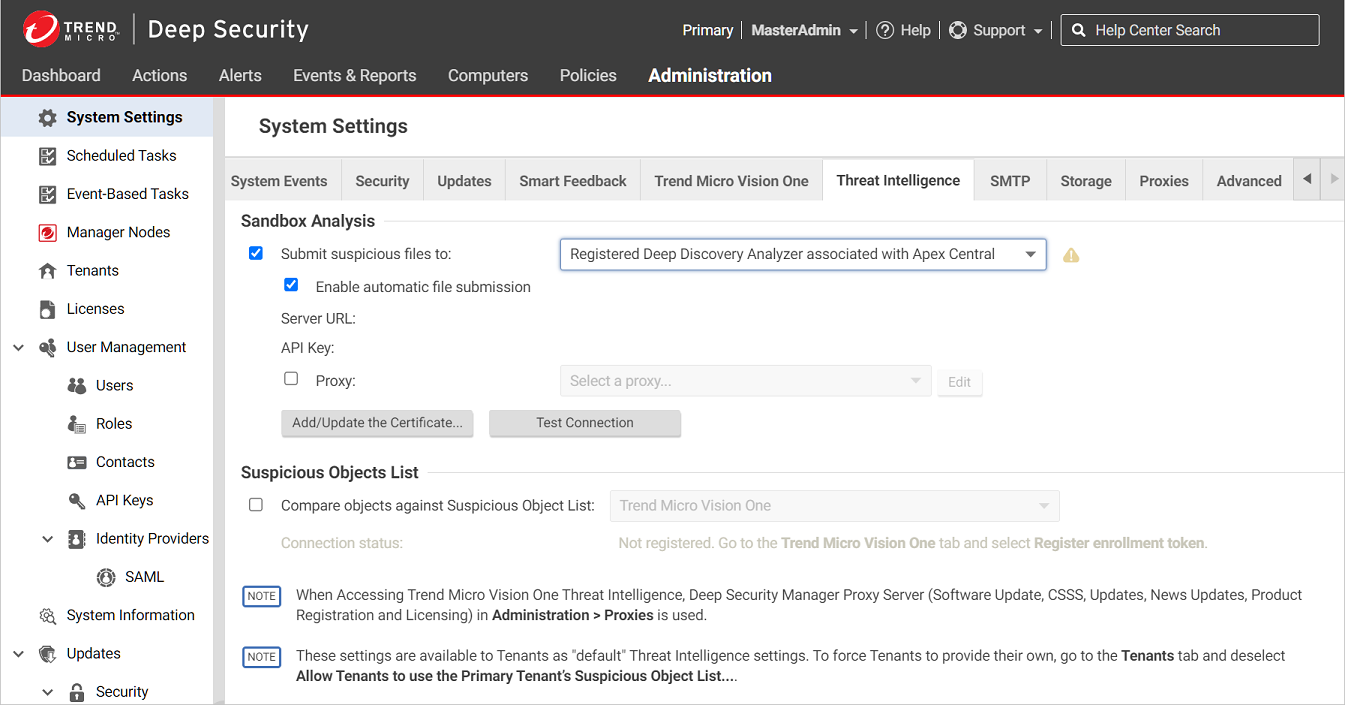Image resolution: width=1345 pixels, height=705 pixels.
Task: Check Compare objects against Suspicious Object List
Action: click(256, 505)
